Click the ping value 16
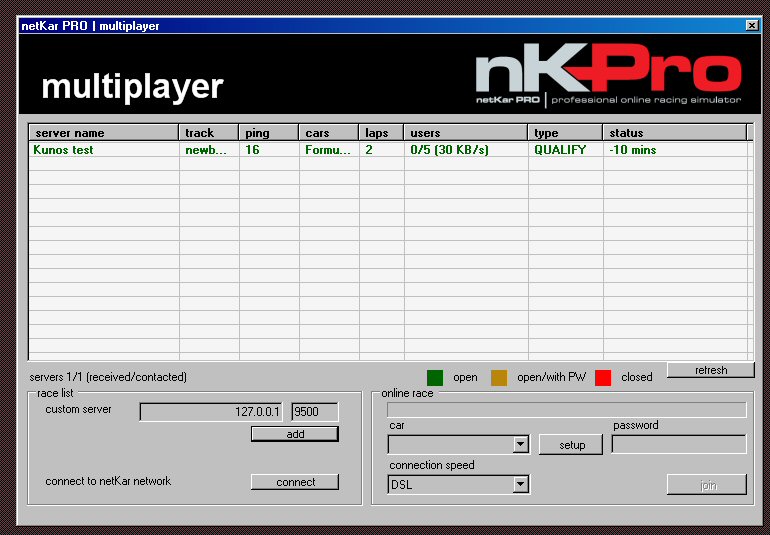 (252, 150)
